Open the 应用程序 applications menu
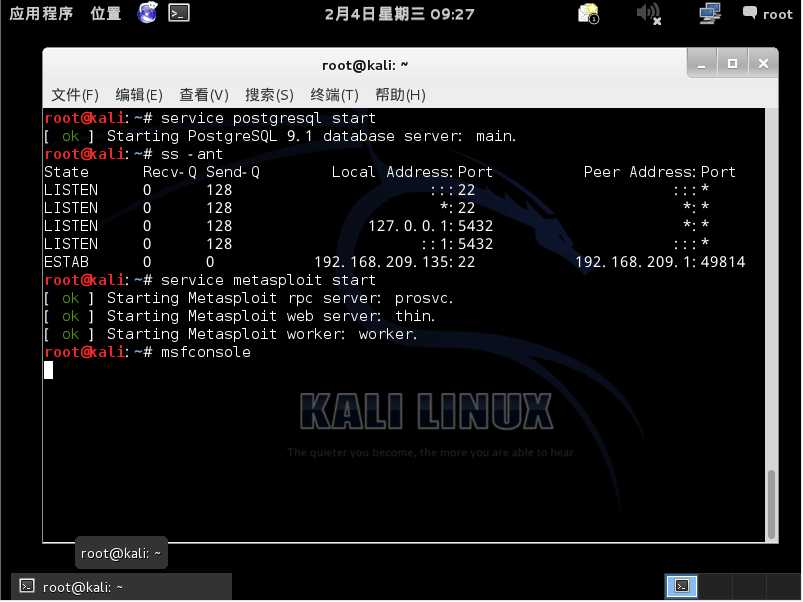Screen dimensions: 803x602 (x=41, y=13)
